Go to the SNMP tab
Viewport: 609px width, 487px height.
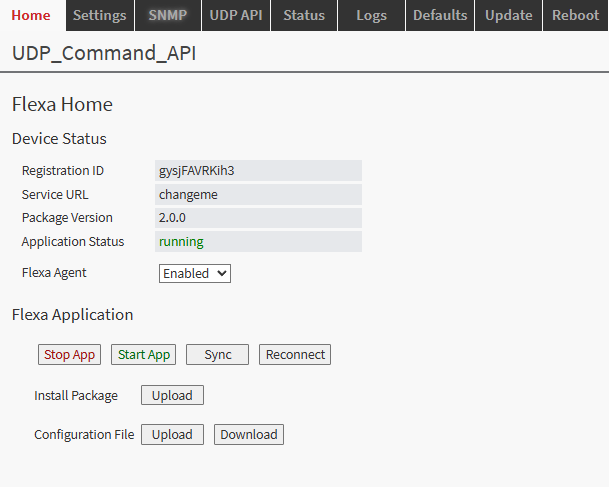point(167,15)
